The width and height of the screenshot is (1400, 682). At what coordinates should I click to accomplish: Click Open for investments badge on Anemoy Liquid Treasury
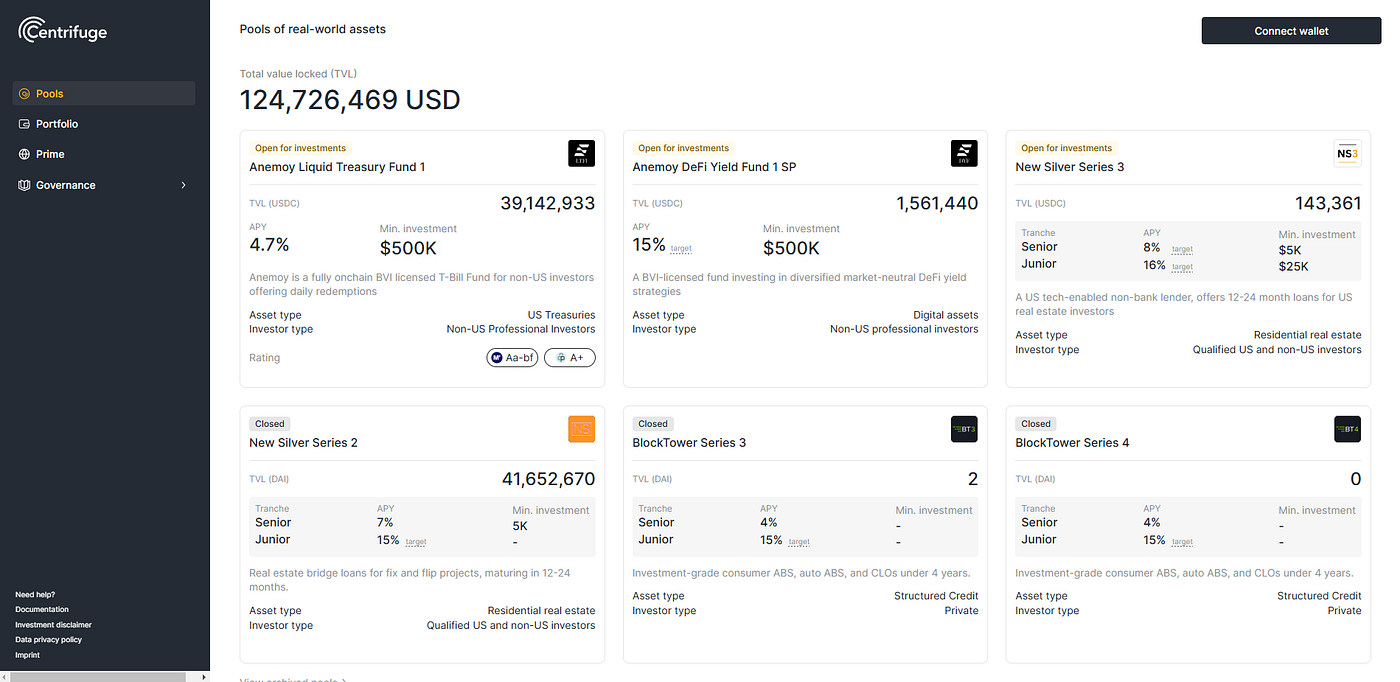300,148
